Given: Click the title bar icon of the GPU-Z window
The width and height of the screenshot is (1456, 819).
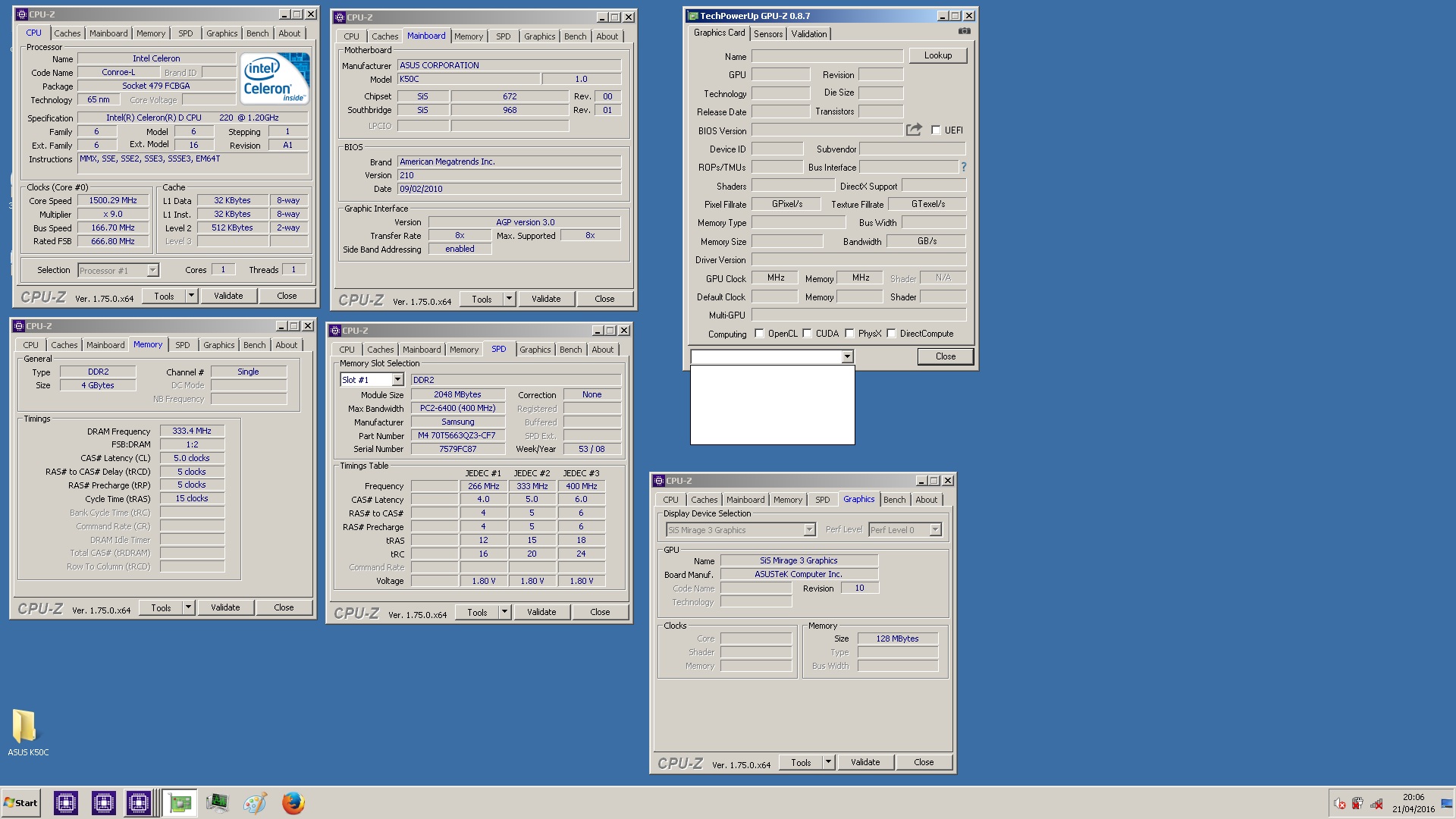Looking at the screenshot, I should 692,16.
